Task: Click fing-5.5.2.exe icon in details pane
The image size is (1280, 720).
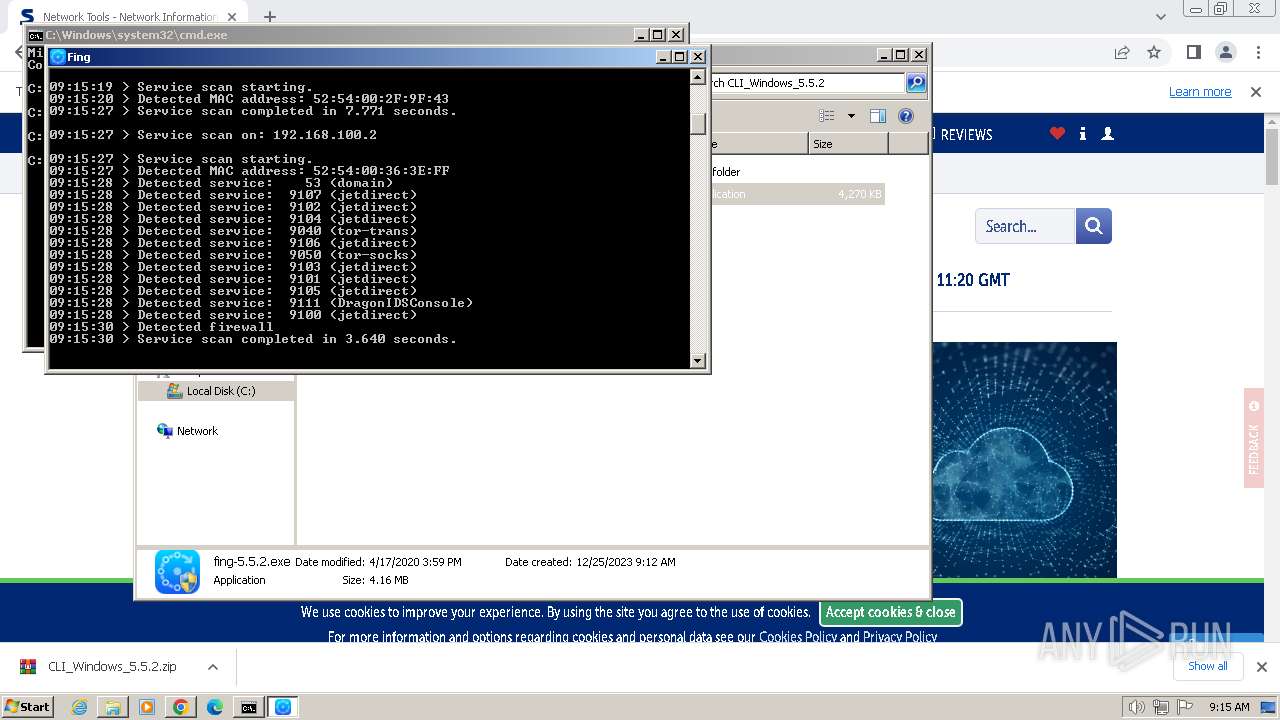Action: coord(177,571)
